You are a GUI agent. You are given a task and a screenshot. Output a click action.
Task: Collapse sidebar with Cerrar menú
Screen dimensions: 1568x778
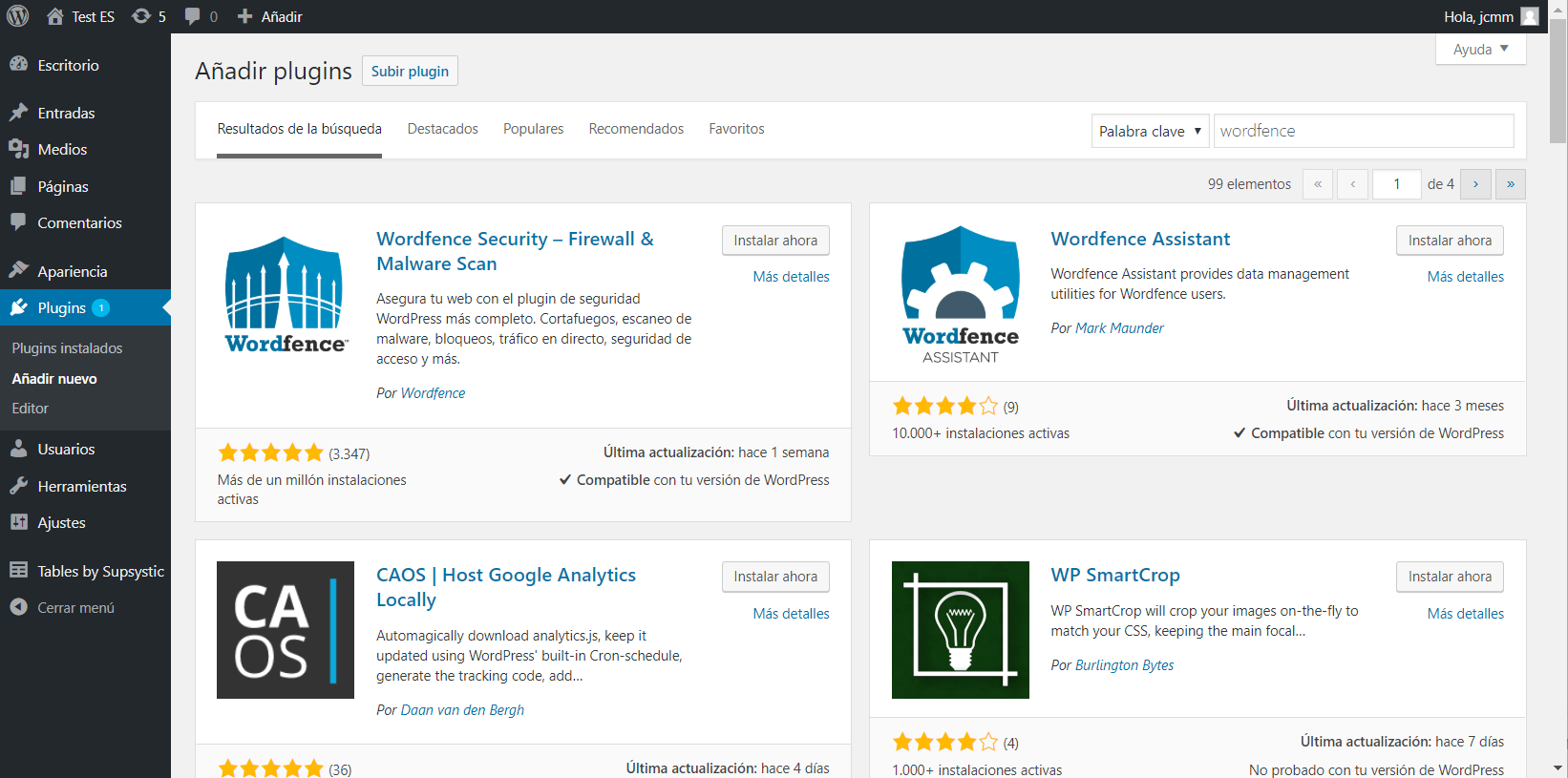pos(62,607)
